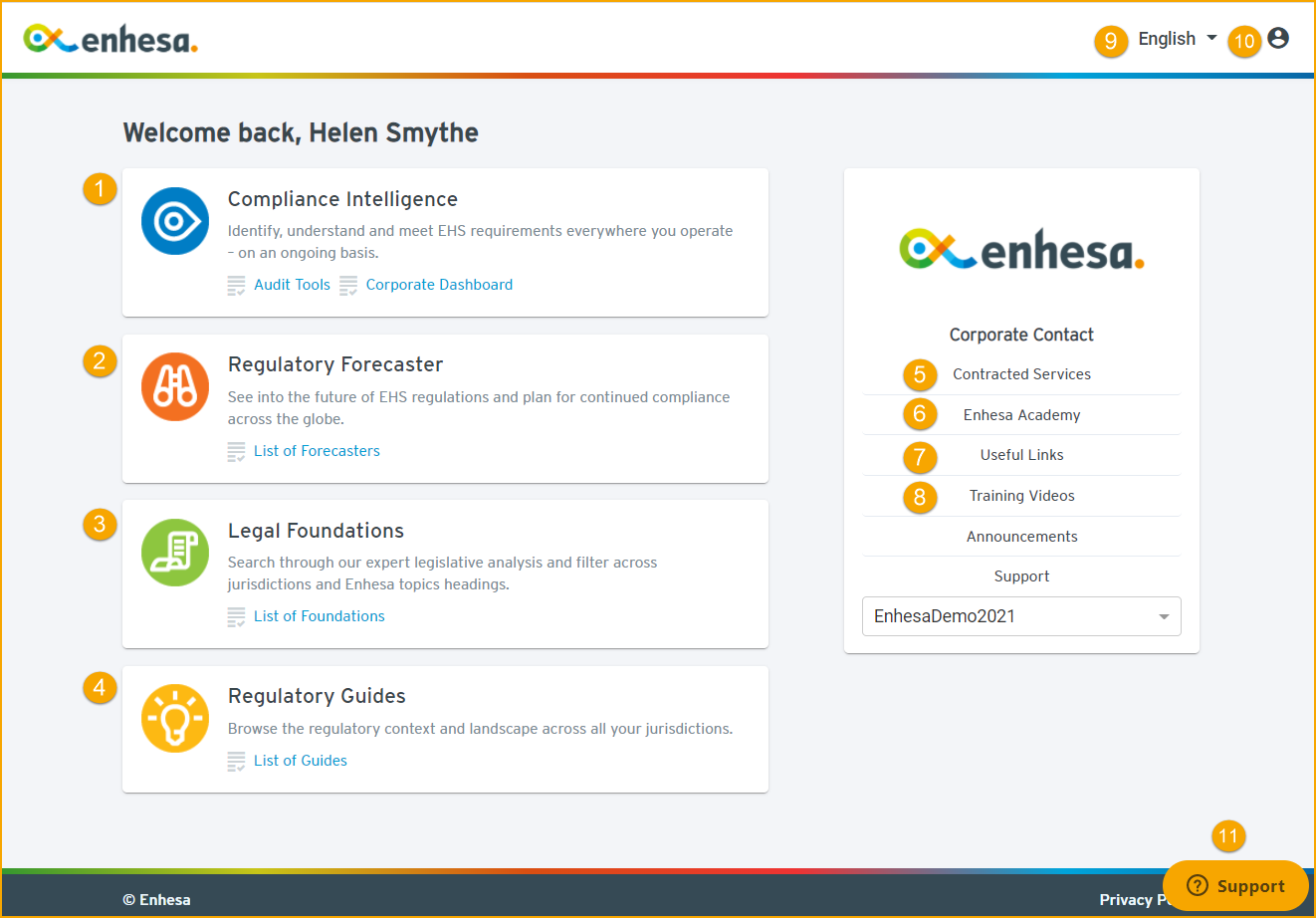This screenshot has width=1316, height=918.
Task: Click the Regulatory Guides lightbulb icon
Action: point(175,718)
